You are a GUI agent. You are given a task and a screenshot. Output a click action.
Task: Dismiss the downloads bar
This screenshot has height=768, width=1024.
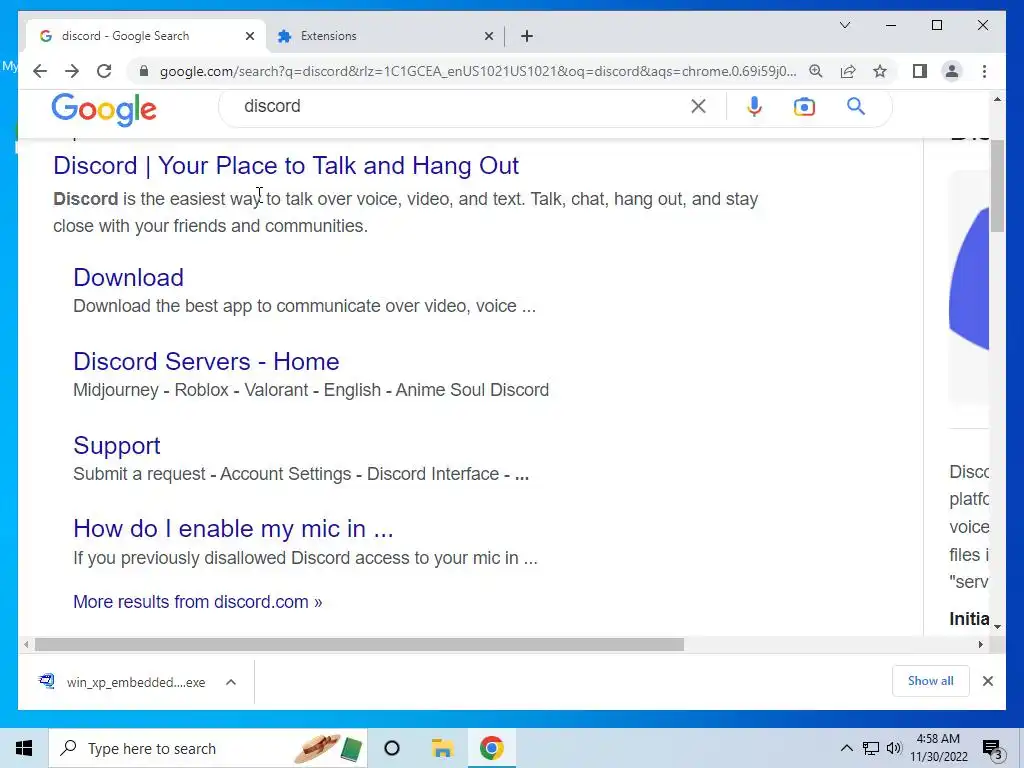(x=987, y=681)
